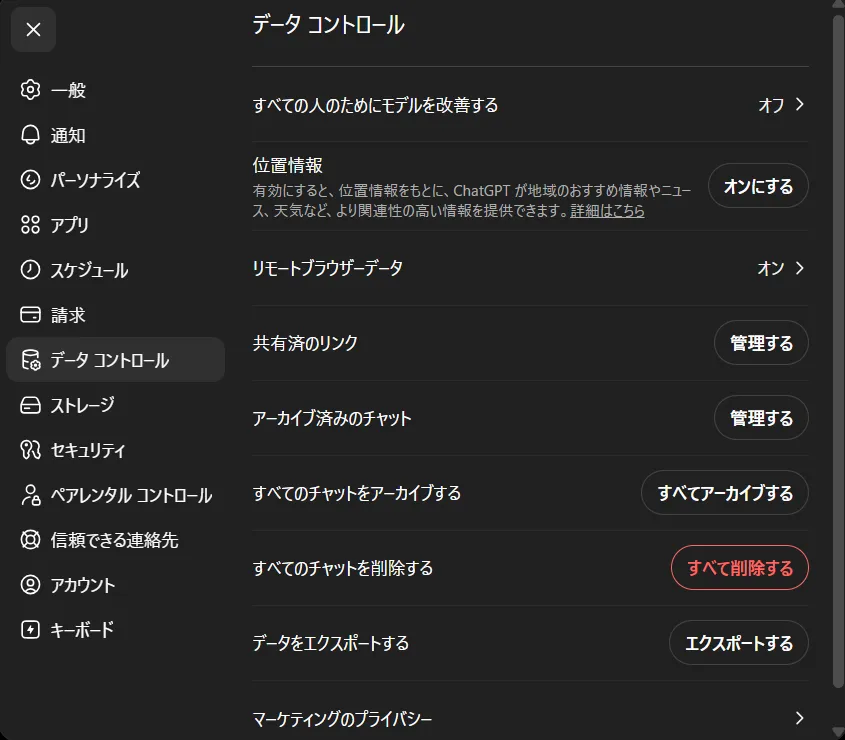Open the 詳細はこちら link
845x740 pixels.
tap(607, 210)
